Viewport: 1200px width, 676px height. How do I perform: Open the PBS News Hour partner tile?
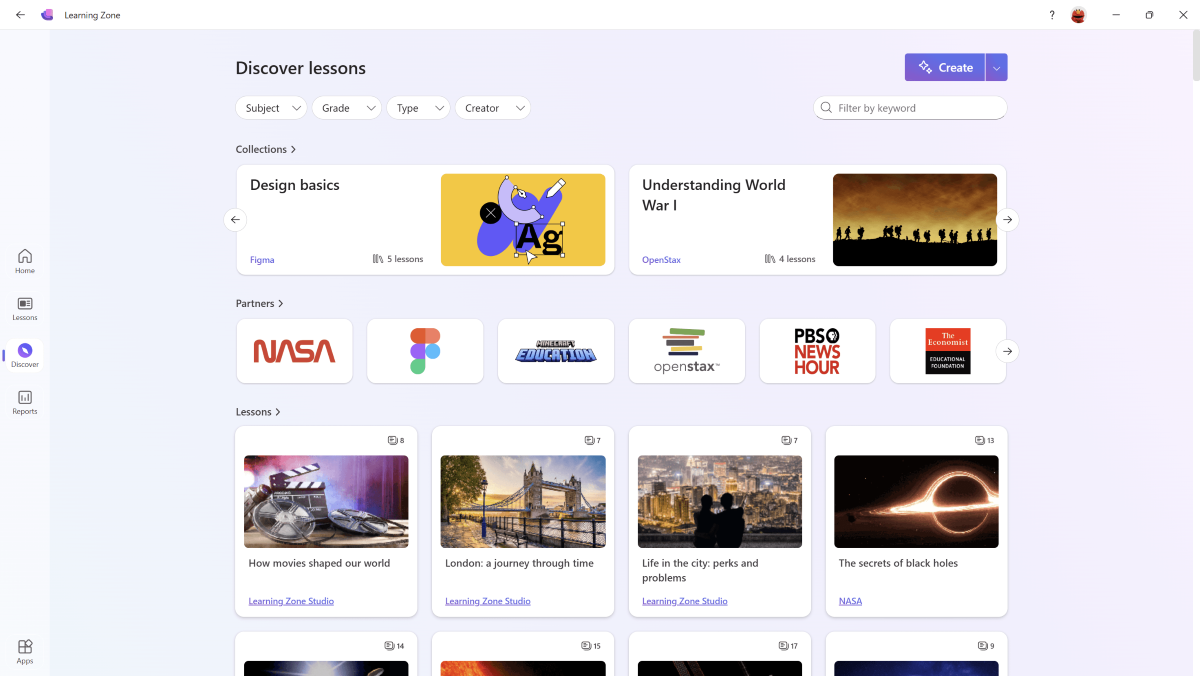(817, 351)
